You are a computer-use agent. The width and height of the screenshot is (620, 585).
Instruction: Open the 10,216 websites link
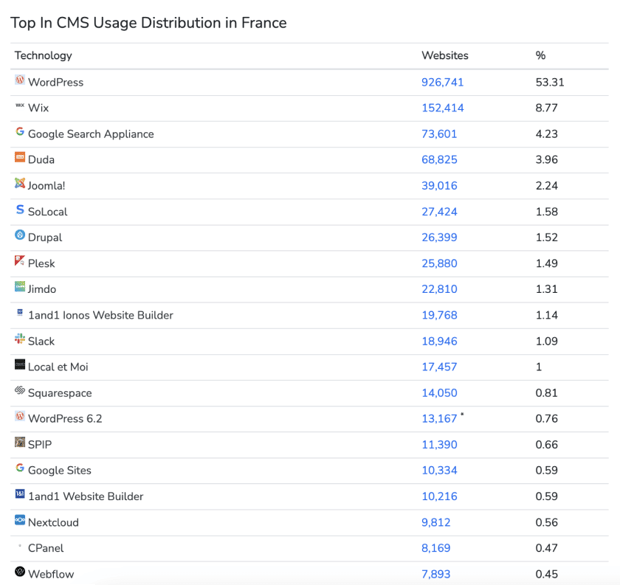pos(439,496)
